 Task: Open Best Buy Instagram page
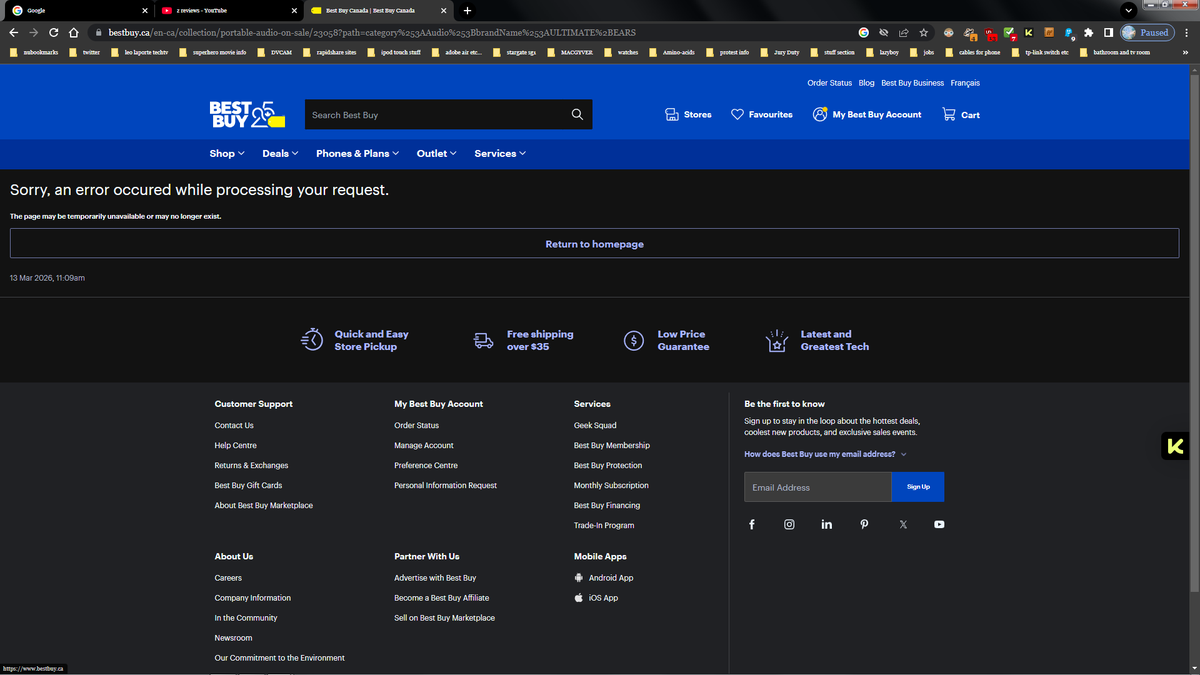pyautogui.click(x=789, y=524)
